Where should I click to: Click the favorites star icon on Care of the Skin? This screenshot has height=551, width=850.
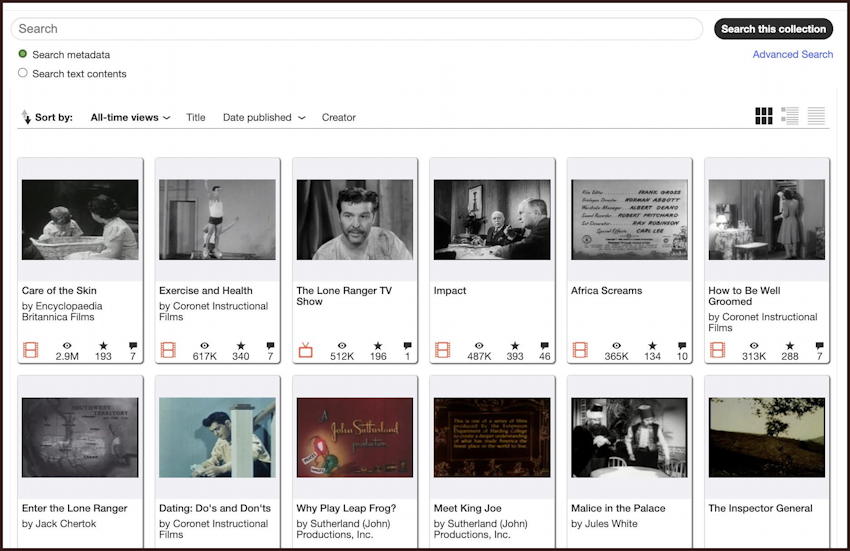click(103, 345)
